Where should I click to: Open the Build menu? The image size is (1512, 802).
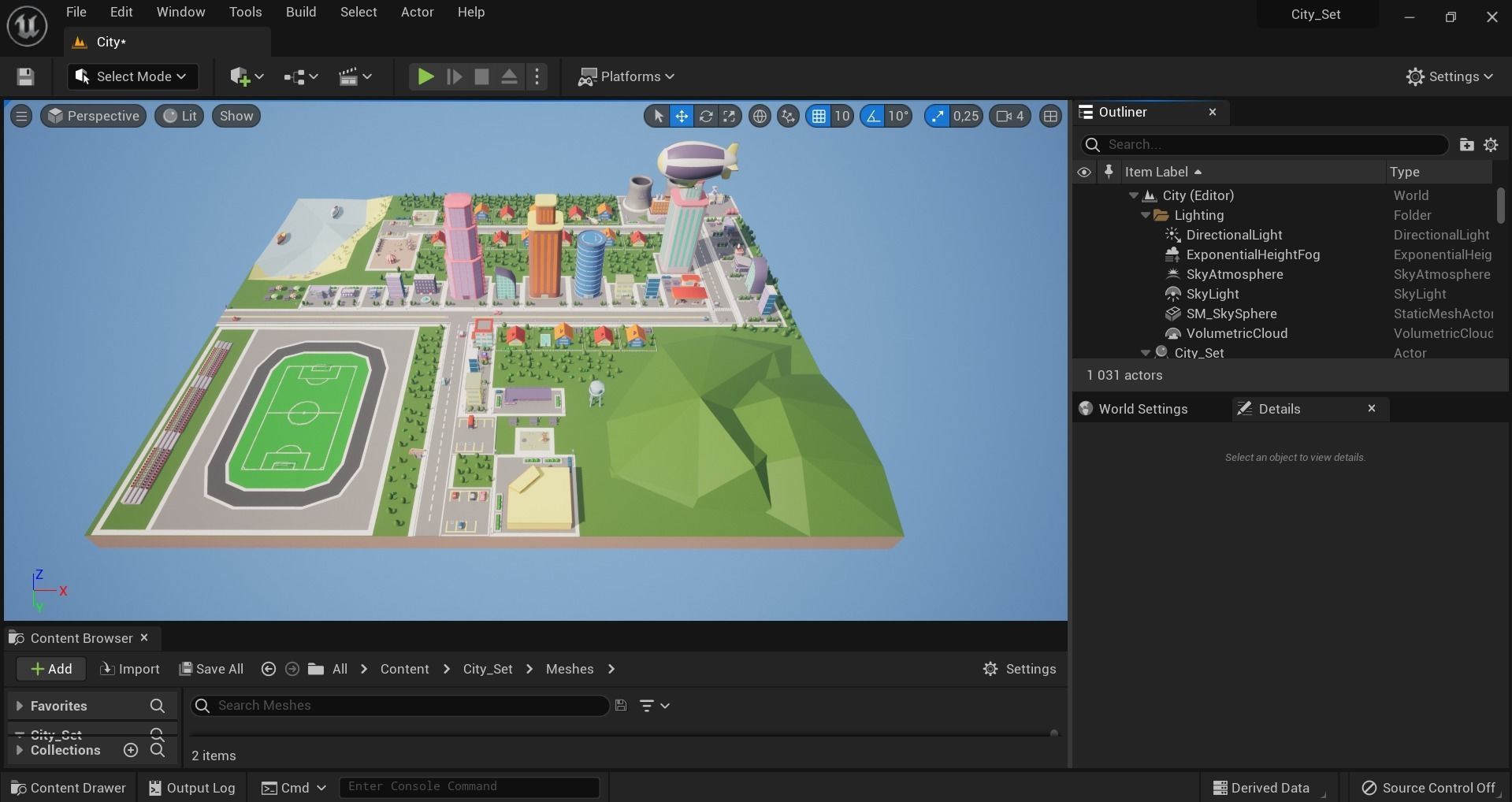click(301, 12)
